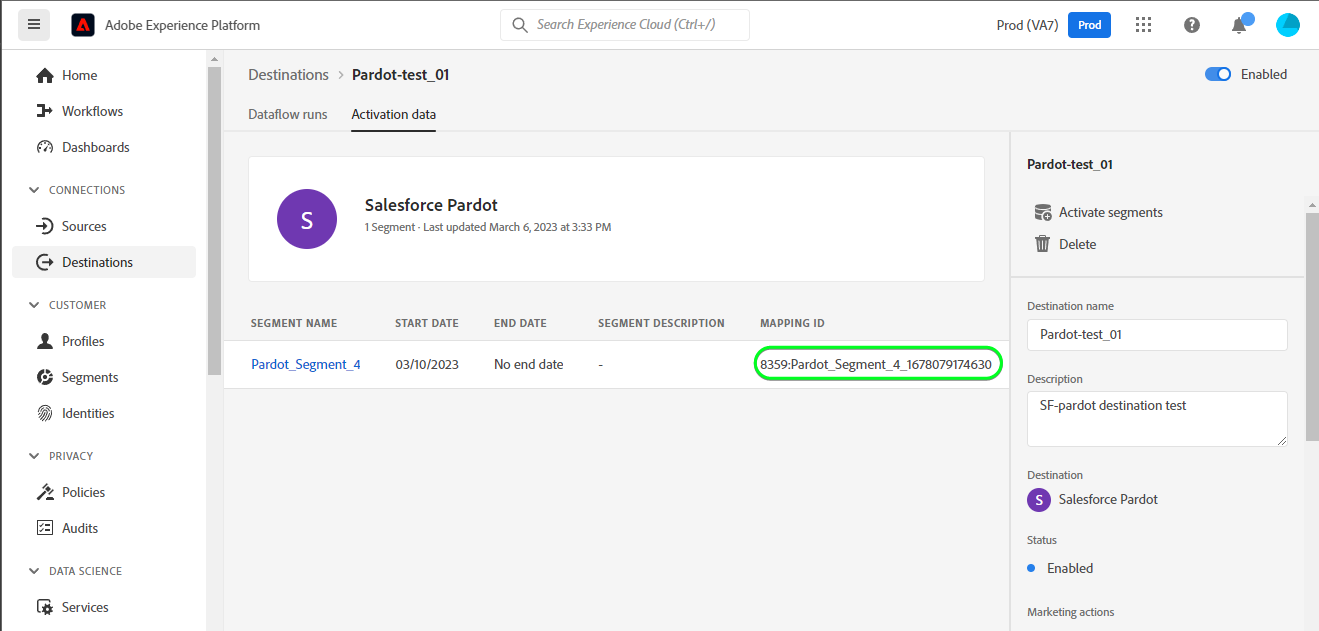Click the start date 03/10/2023 cell
The height and width of the screenshot is (631, 1319).
coord(427,364)
